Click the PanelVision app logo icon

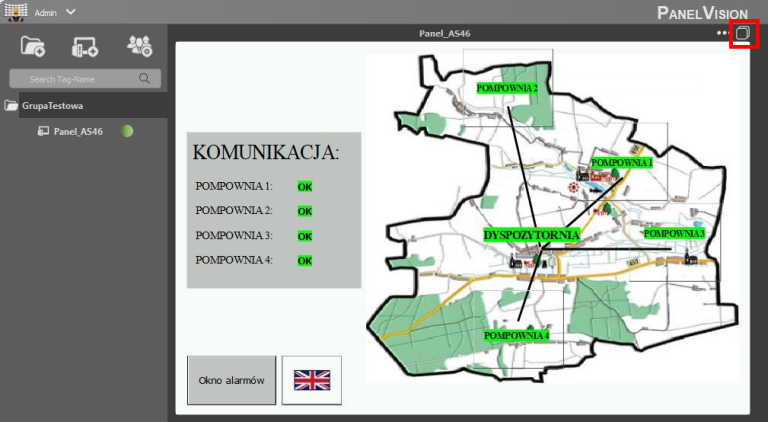click(x=15, y=12)
